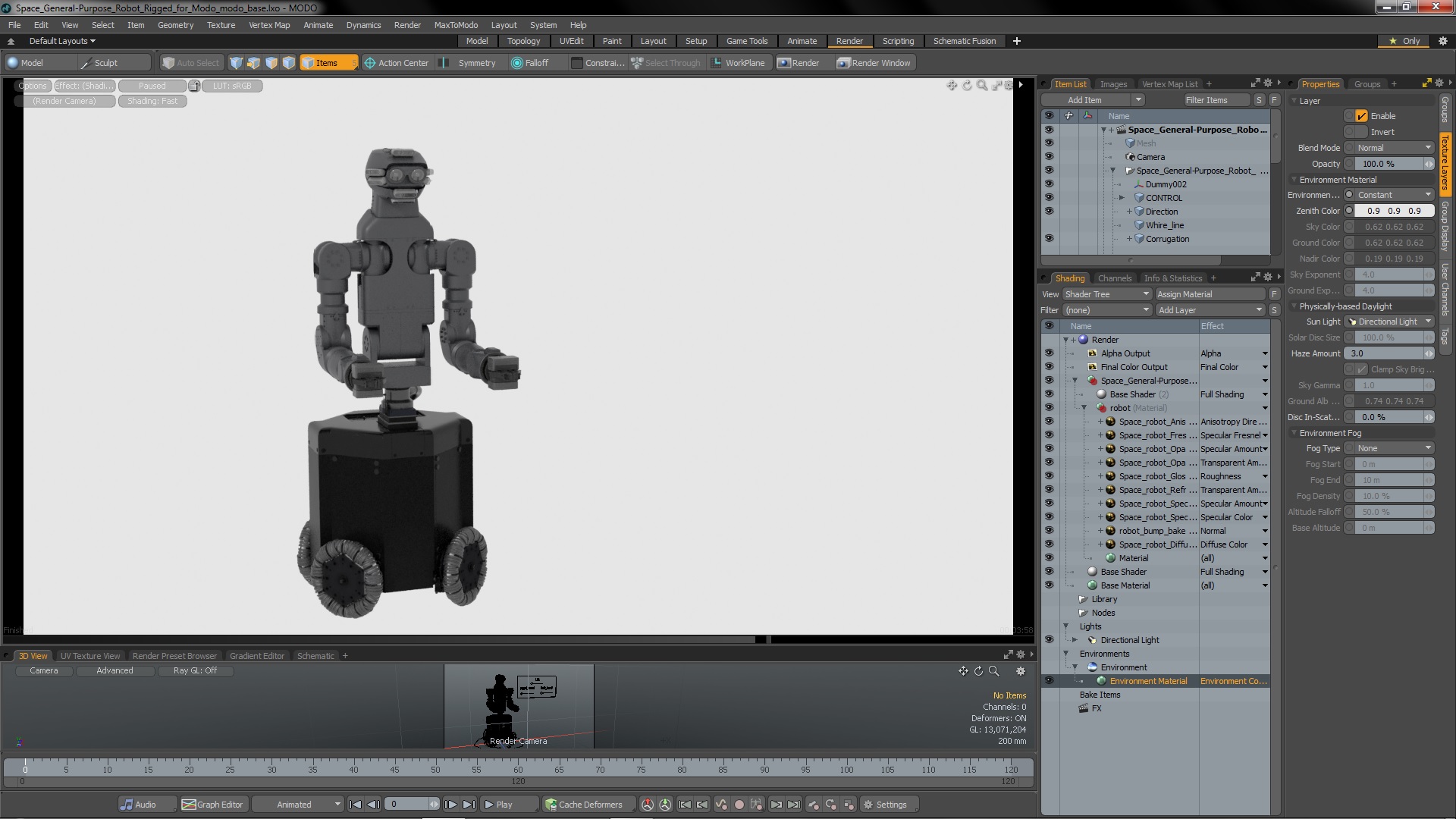Click Assign Material button

1210,294
